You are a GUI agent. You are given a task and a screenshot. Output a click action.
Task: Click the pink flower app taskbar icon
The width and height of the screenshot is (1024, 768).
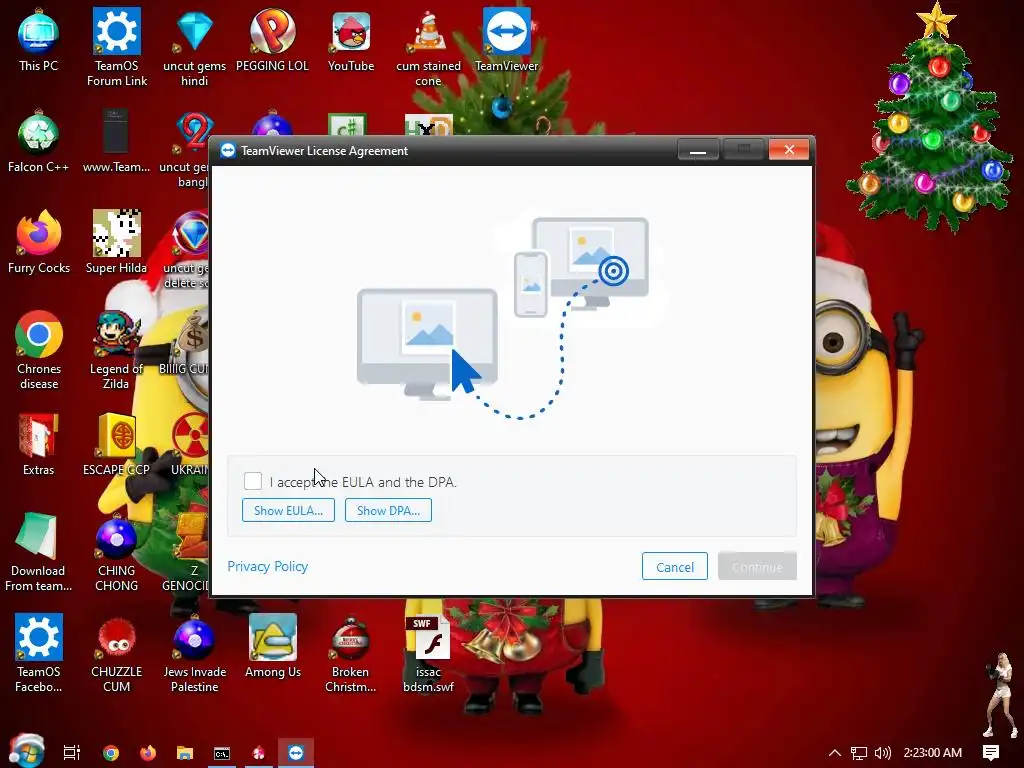pos(259,753)
